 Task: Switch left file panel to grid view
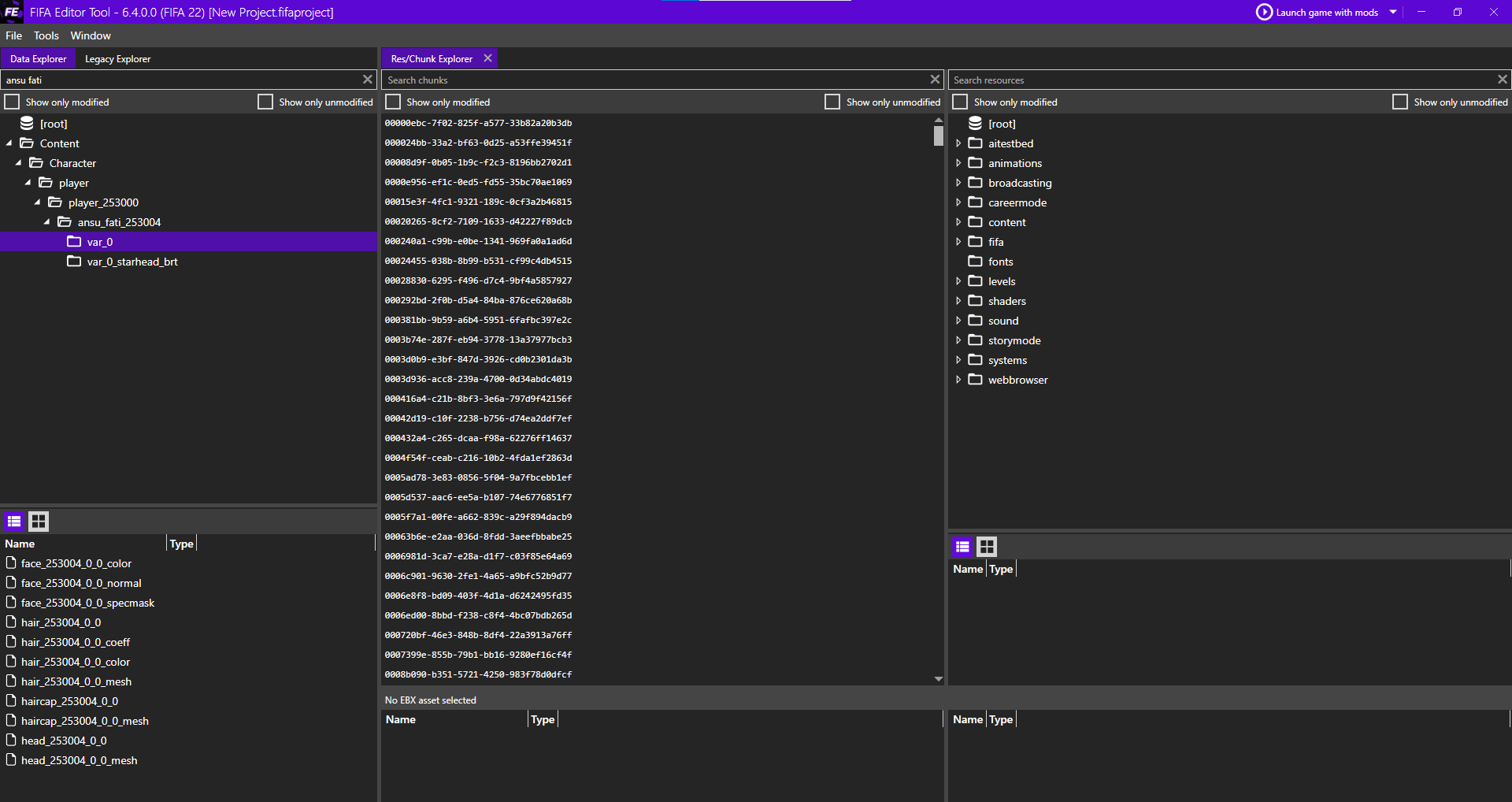[39, 521]
